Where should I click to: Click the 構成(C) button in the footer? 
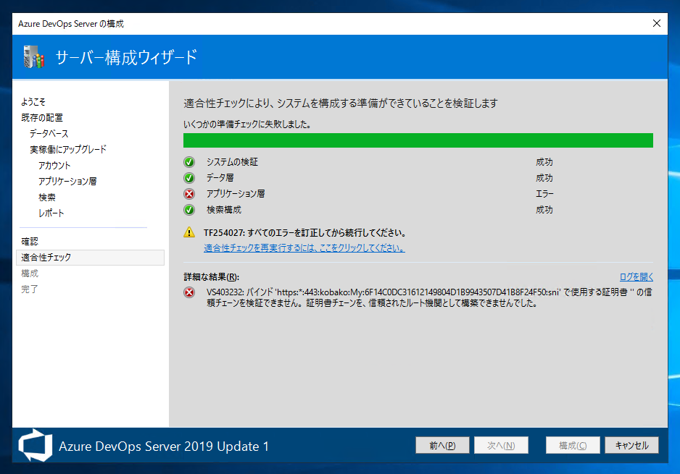pos(572,445)
